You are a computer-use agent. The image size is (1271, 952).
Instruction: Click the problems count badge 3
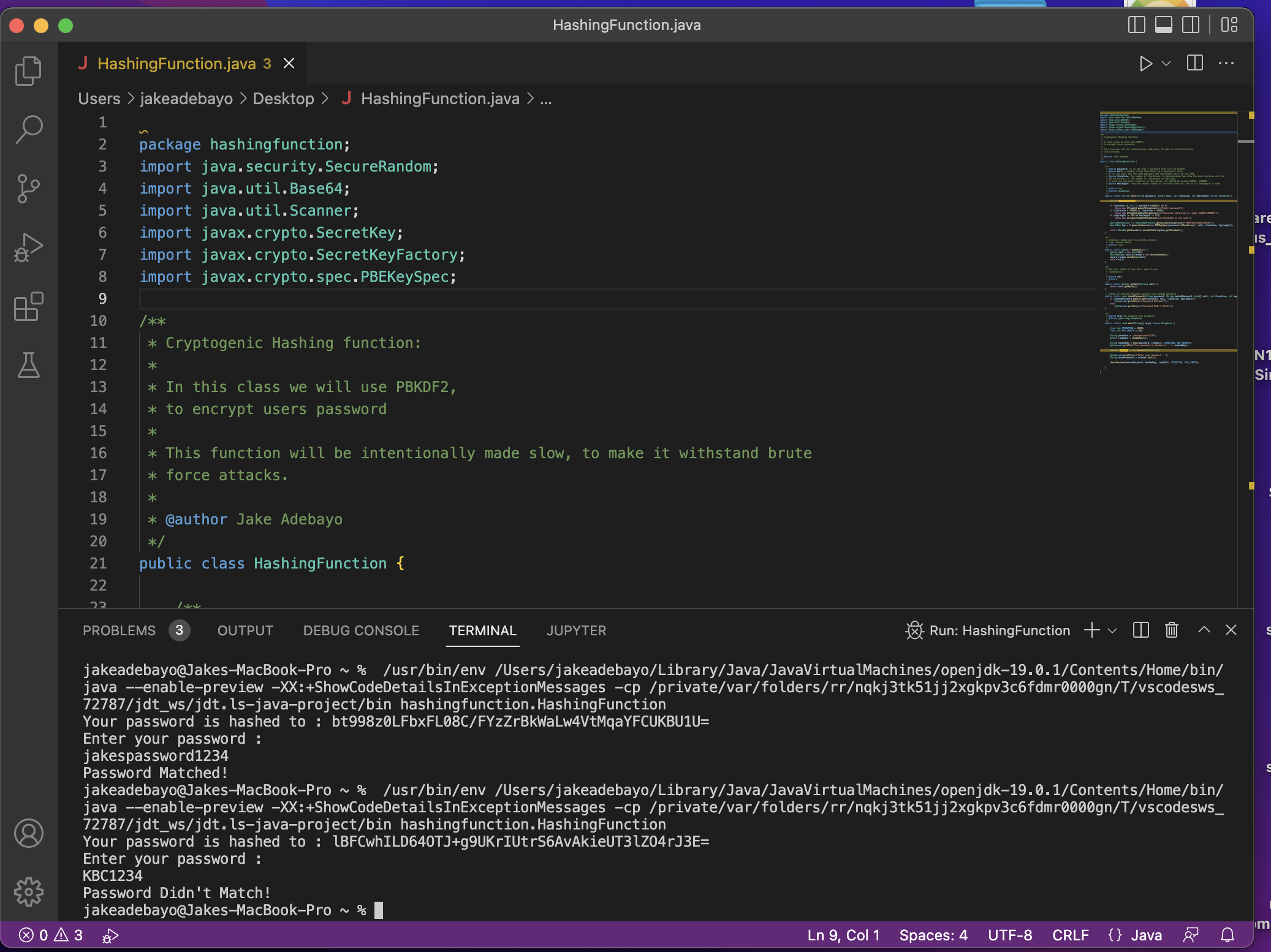click(179, 630)
